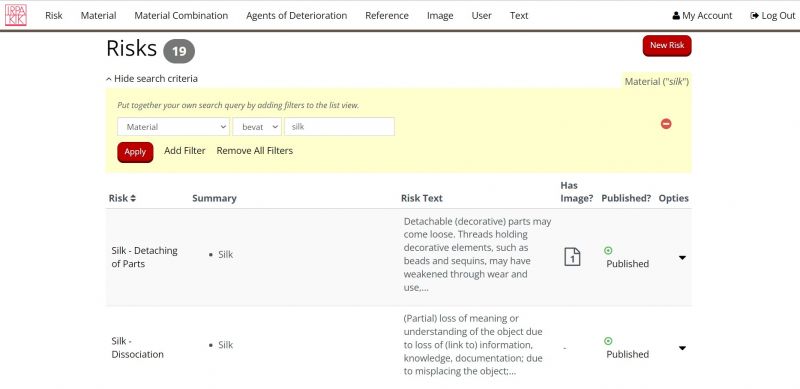Viewport: 800px width, 389px height.
Task: Click the silk filter text field
Action: tap(339, 127)
